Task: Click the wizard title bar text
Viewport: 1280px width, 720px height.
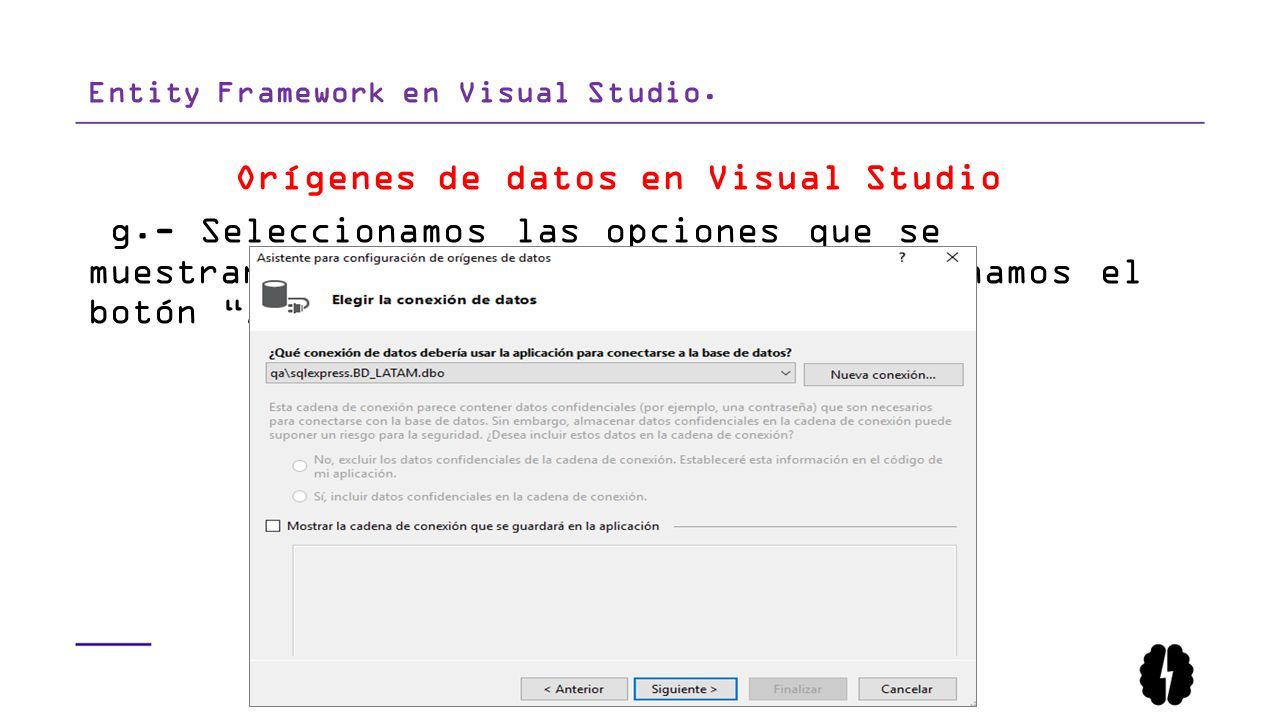Action: tap(404, 257)
